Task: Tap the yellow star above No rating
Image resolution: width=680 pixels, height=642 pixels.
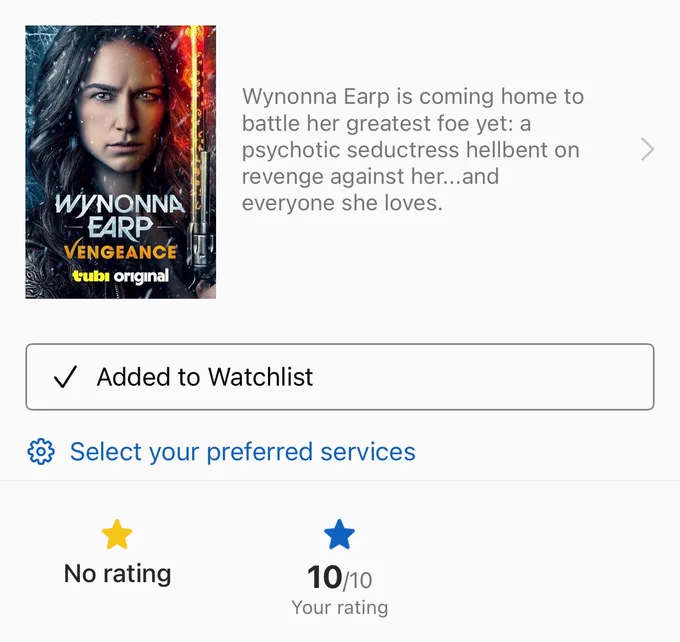Action: (117, 534)
